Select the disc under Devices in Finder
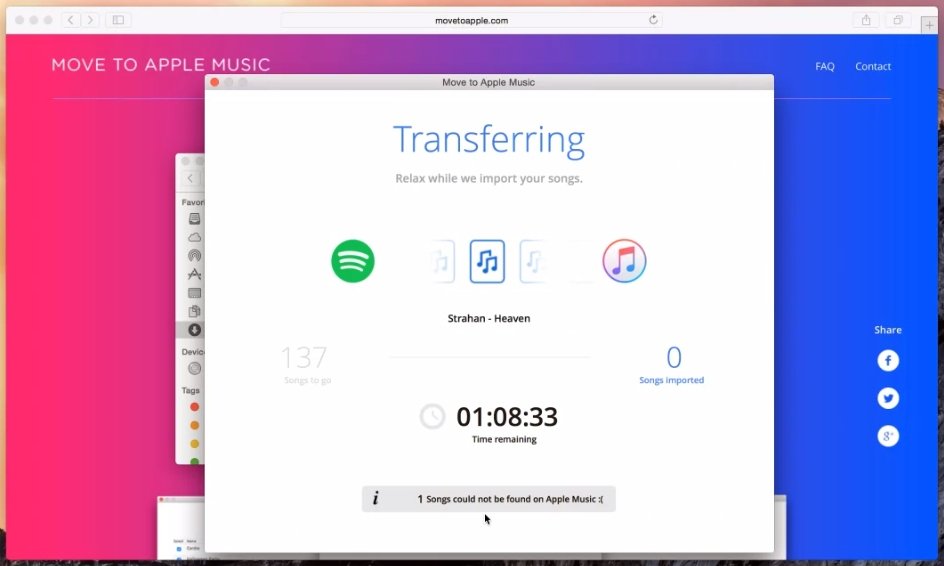 pyautogui.click(x=194, y=369)
